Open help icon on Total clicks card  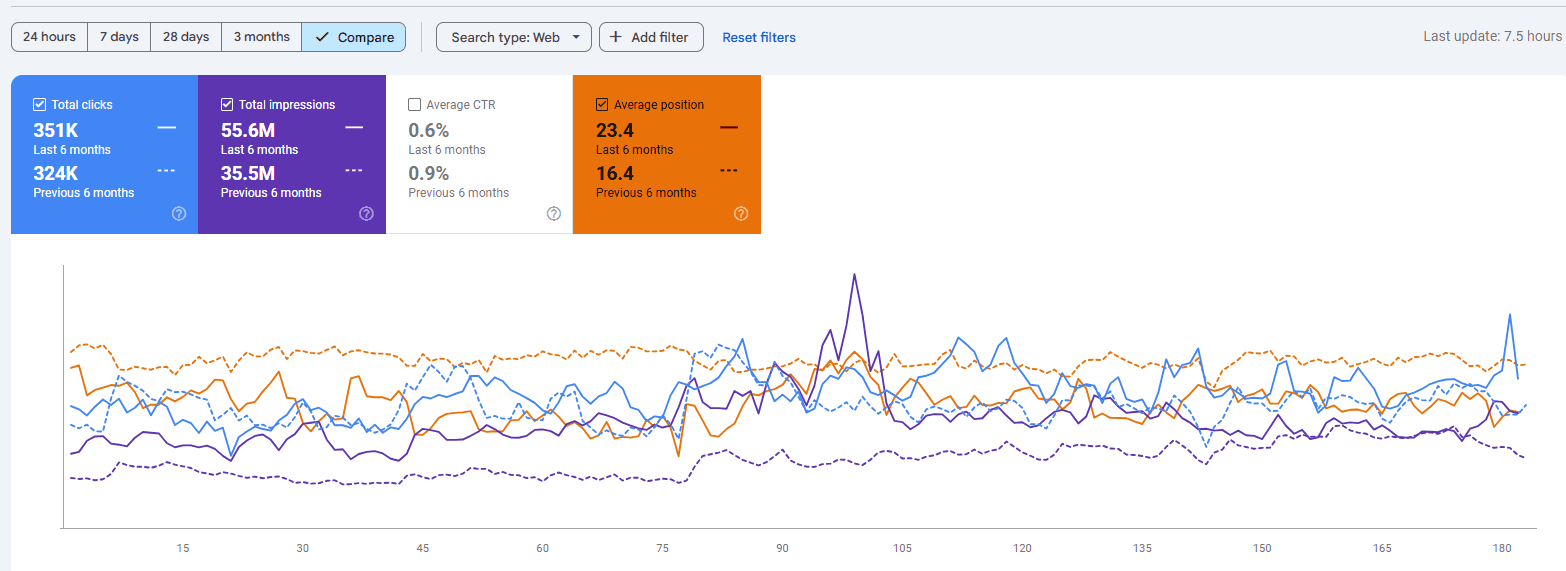point(179,213)
